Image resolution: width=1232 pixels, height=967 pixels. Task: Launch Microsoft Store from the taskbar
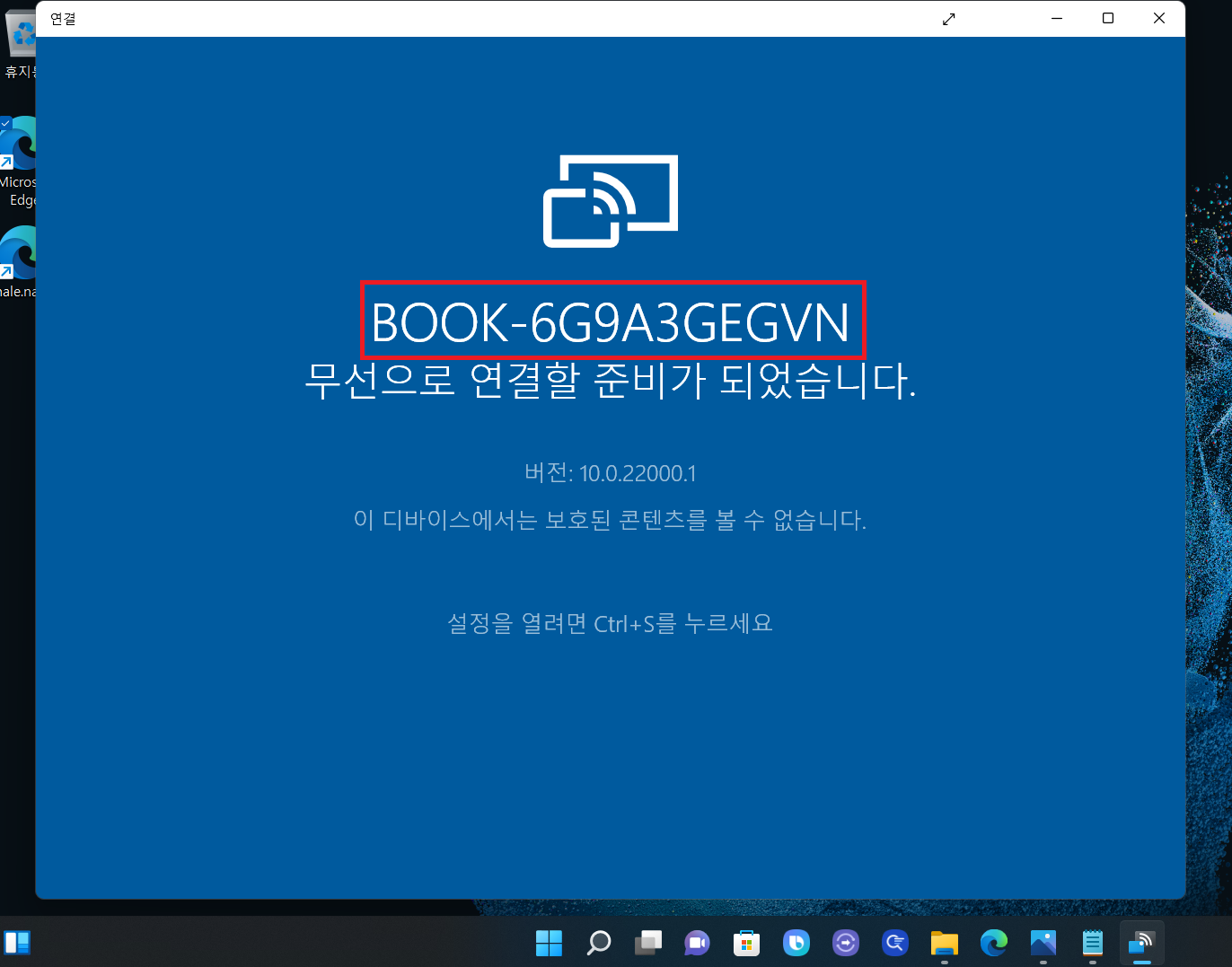pos(746,943)
